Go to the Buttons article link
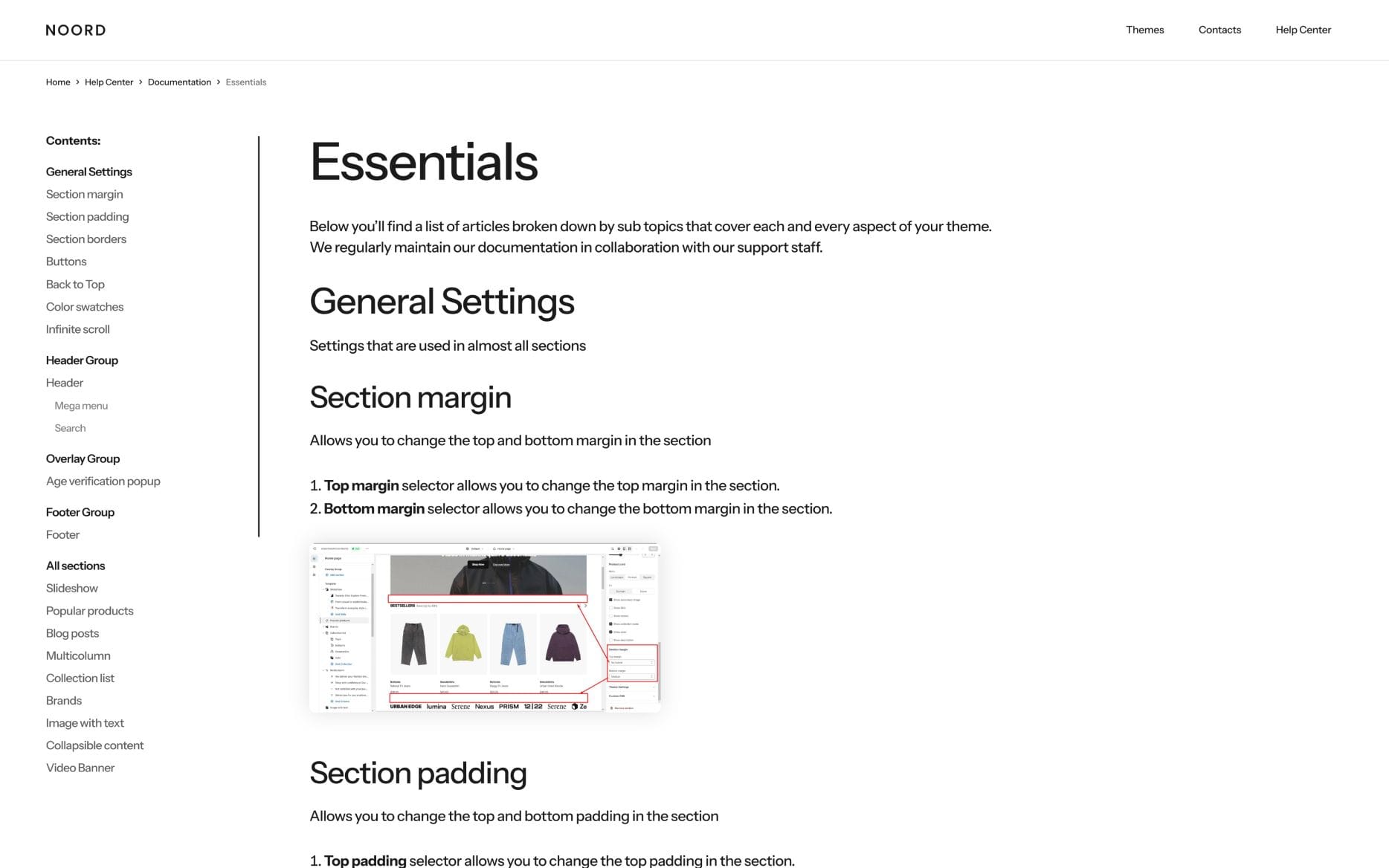1389x868 pixels. (x=66, y=262)
